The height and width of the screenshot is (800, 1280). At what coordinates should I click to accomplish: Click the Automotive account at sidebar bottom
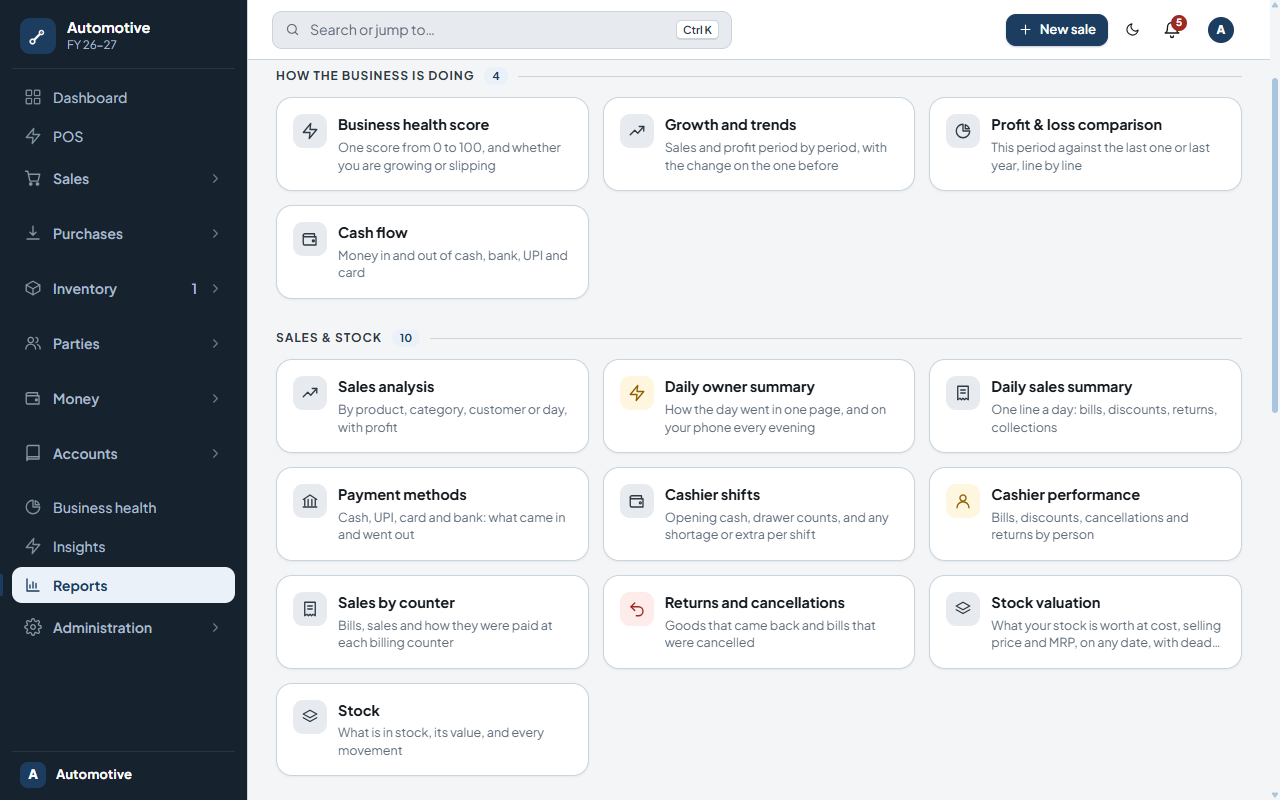pos(123,775)
